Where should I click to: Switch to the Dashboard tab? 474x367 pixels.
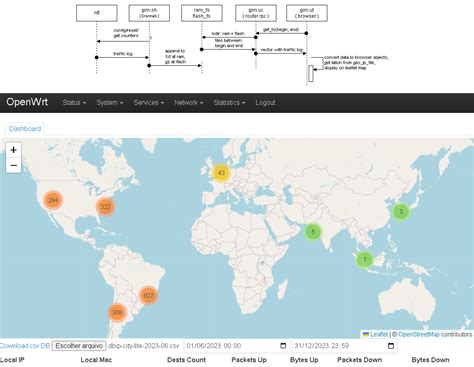[25, 129]
